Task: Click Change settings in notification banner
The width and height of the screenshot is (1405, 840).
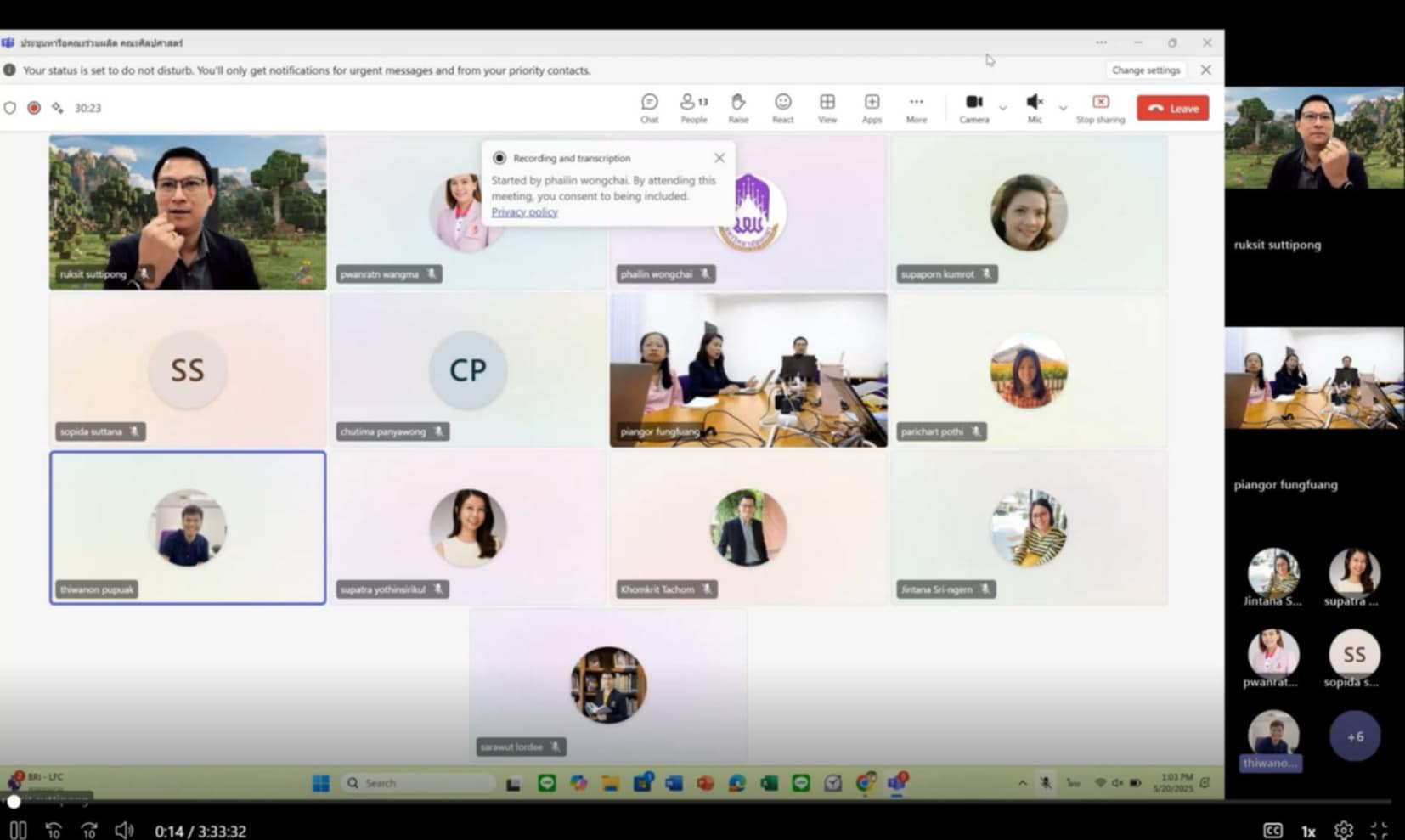Action: click(1145, 70)
